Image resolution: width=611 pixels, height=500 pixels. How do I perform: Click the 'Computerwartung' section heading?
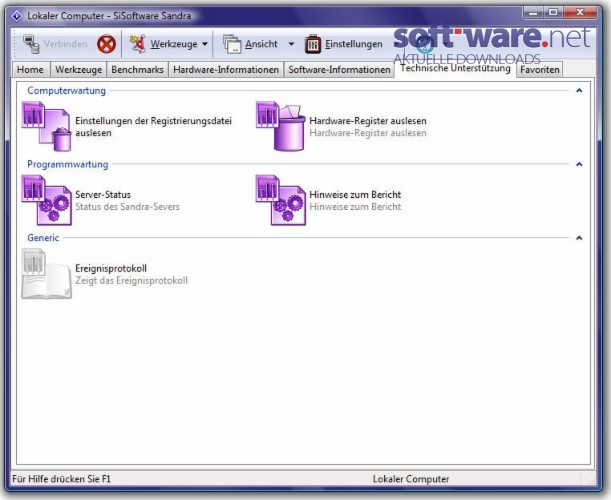pyautogui.click(x=66, y=90)
